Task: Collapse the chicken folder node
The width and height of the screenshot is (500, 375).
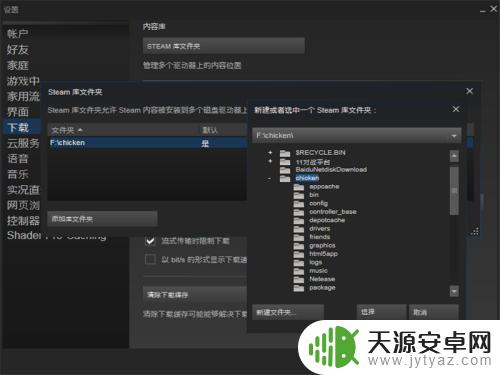Action: point(269,179)
